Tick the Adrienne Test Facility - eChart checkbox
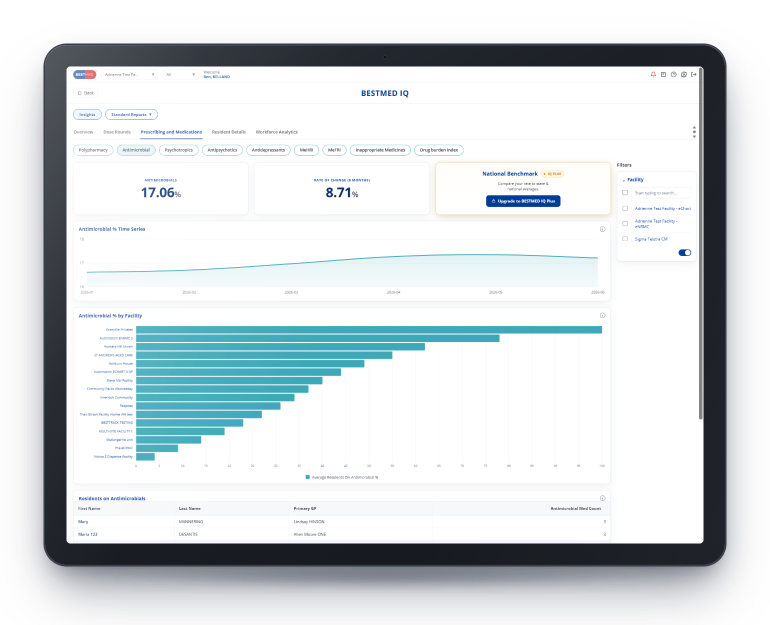Screen dimensions: 770x625 click(x=625, y=209)
